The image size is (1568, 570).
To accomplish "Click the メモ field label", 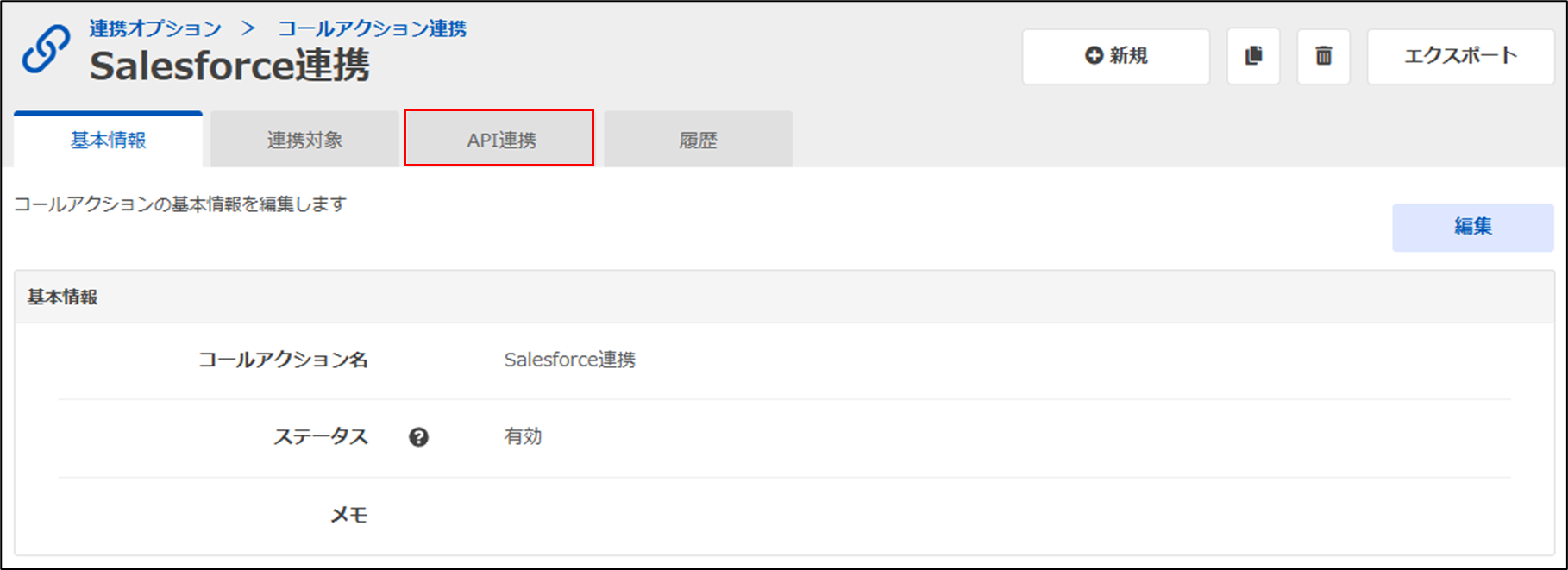I will click(348, 515).
